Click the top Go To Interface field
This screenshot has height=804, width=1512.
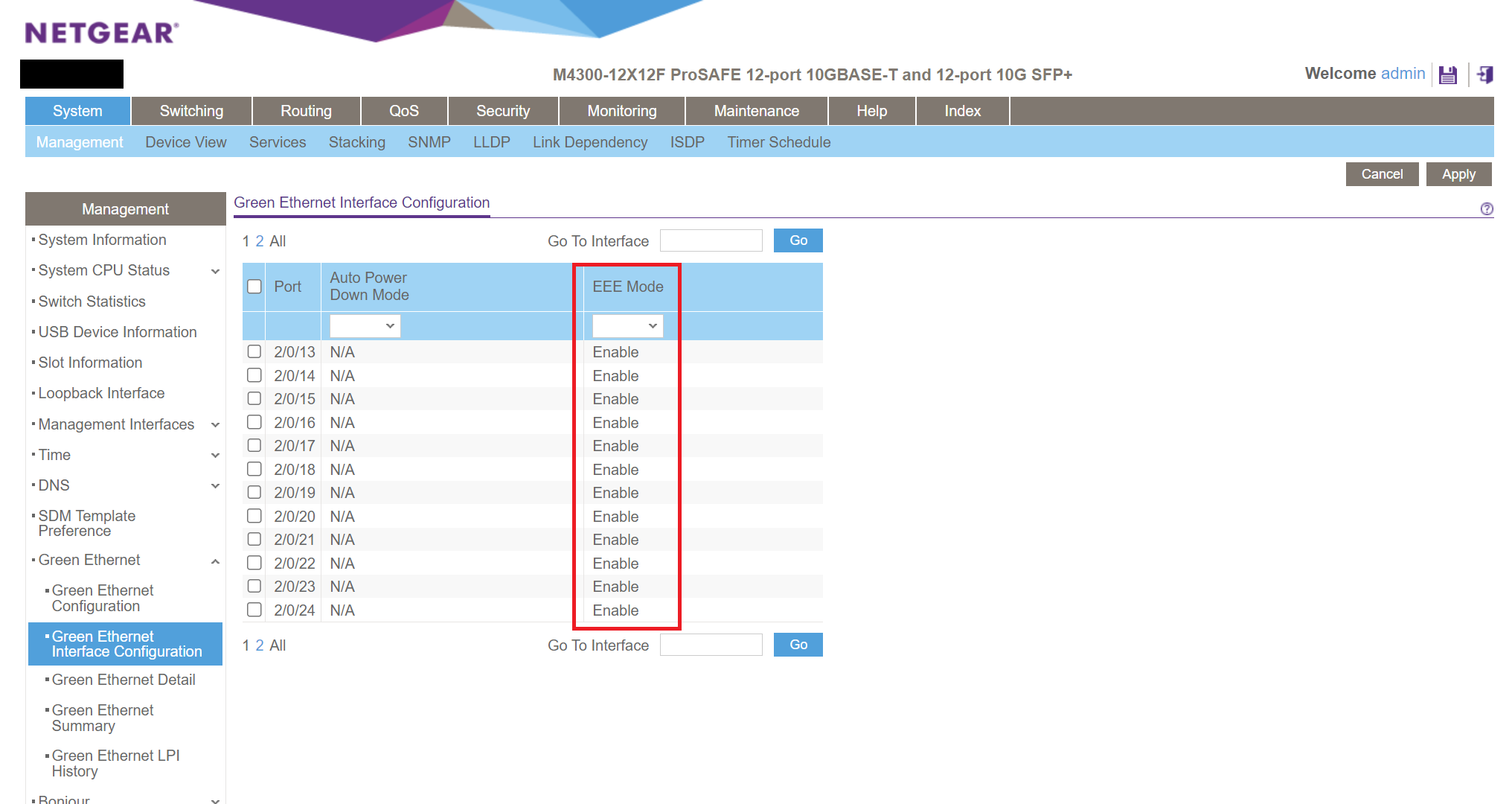point(711,240)
